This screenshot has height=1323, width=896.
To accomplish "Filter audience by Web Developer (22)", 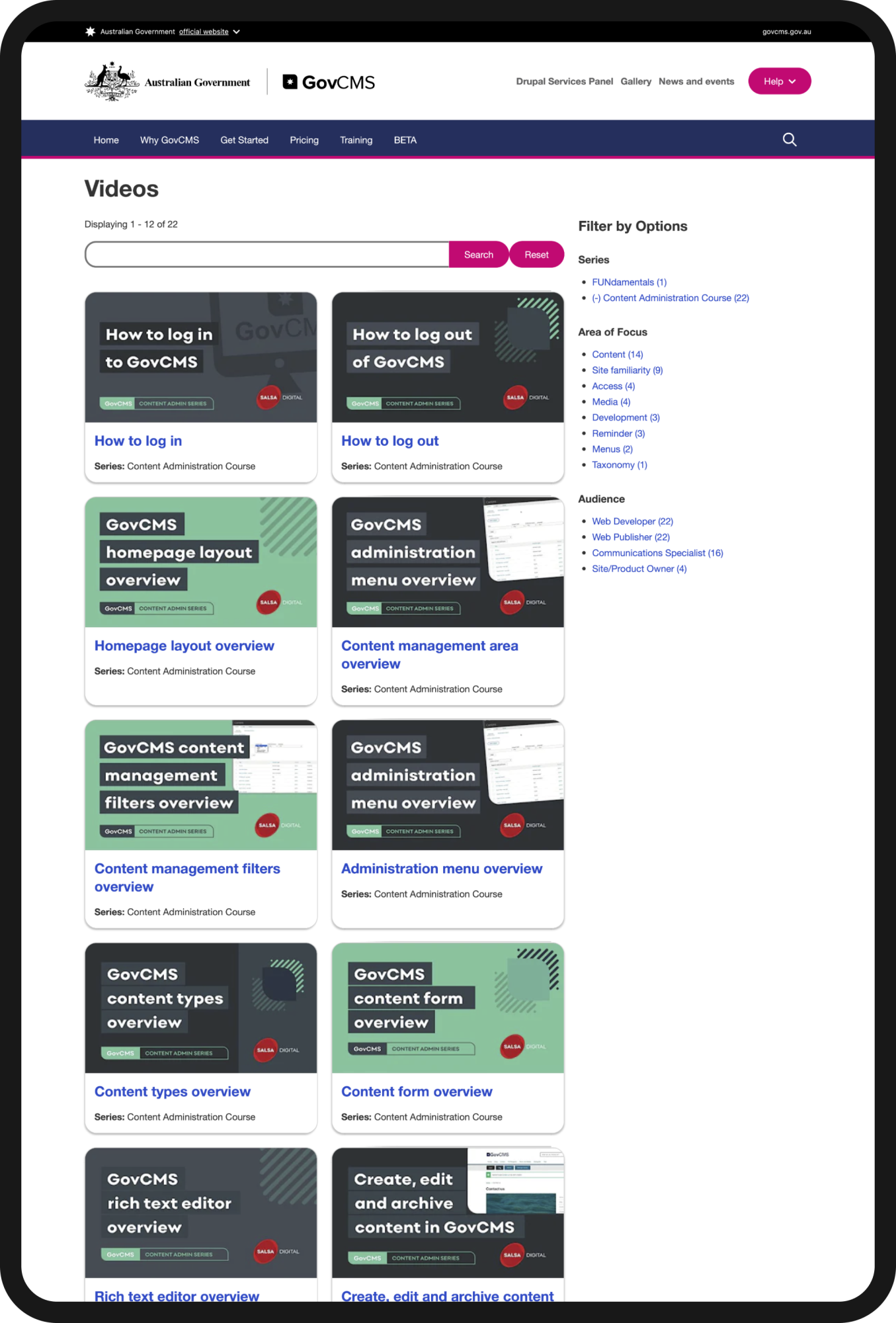I will tap(633, 521).
